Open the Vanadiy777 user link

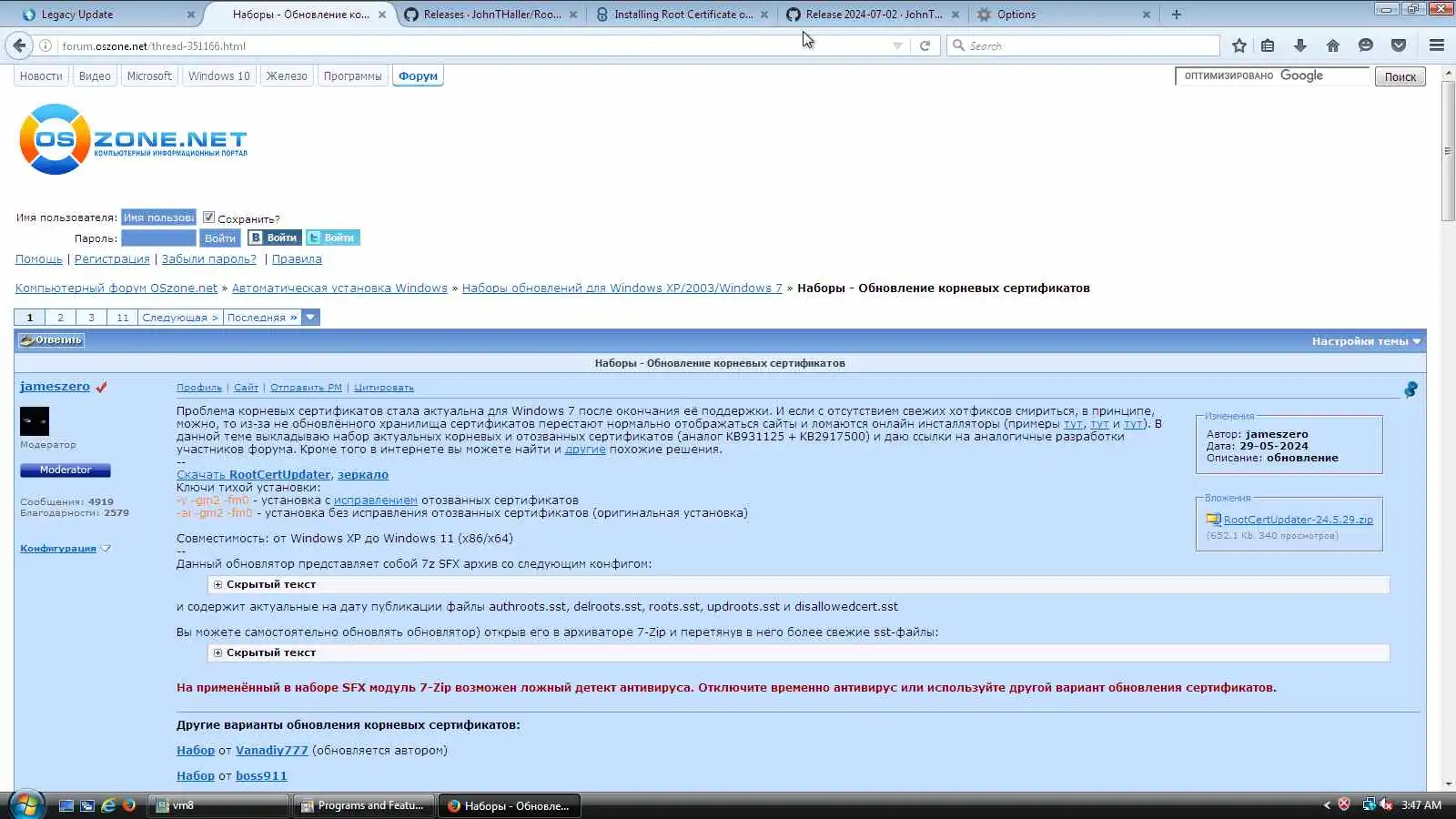click(x=271, y=751)
